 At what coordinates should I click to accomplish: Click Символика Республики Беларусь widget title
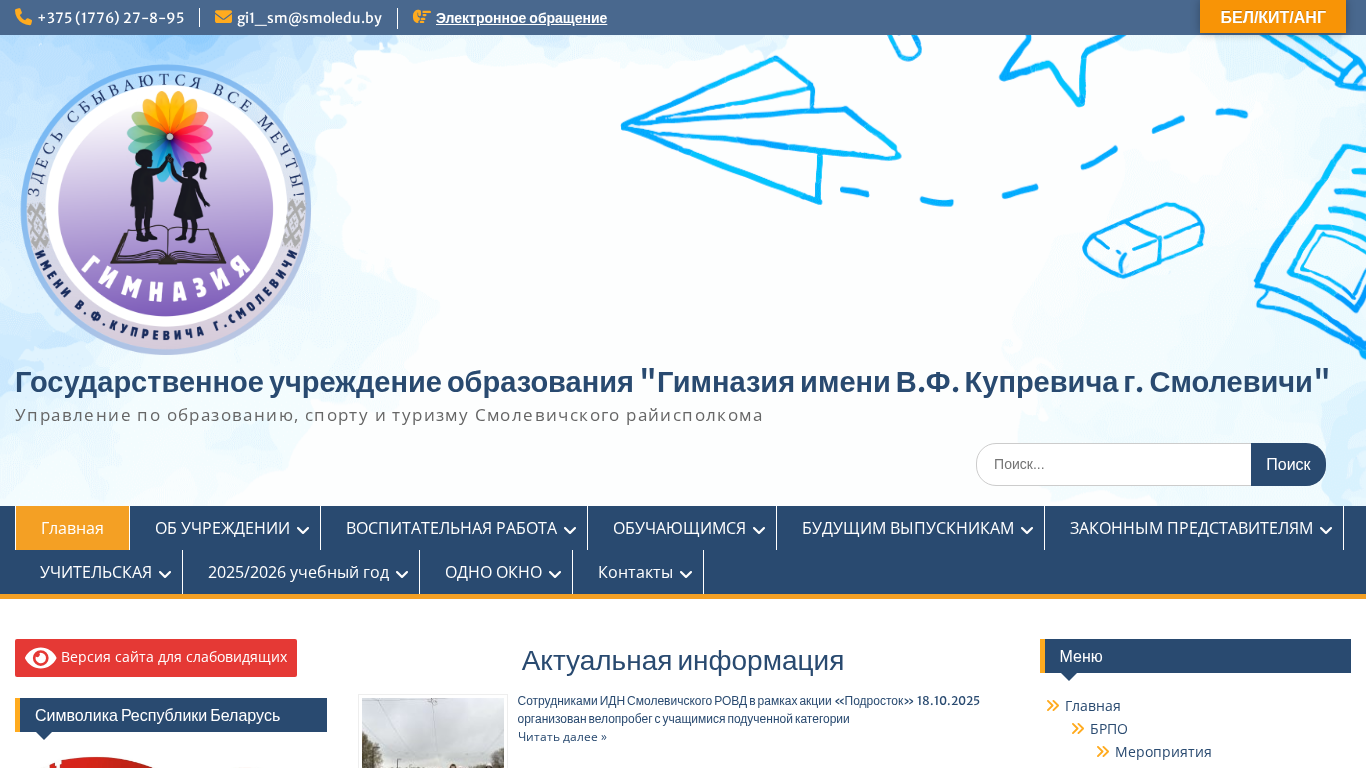(171, 715)
